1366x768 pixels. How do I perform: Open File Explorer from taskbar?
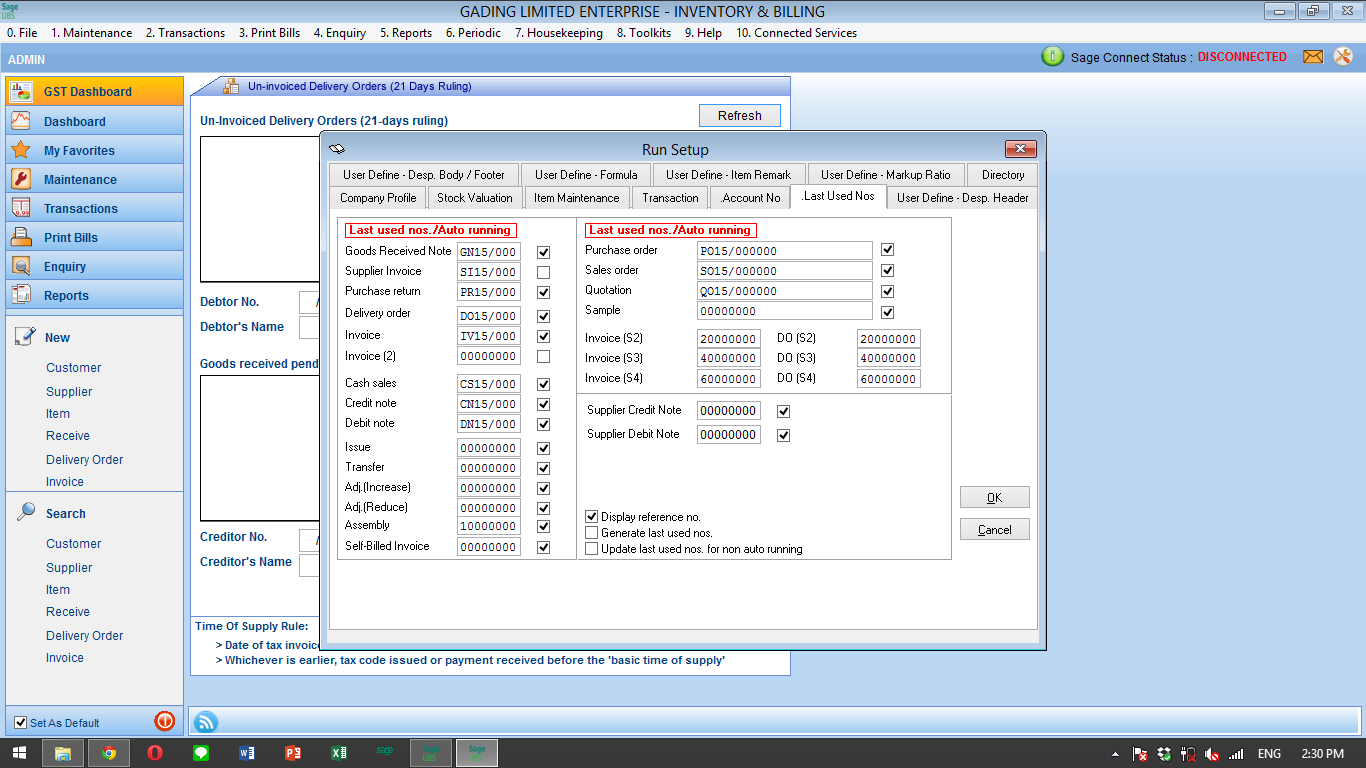62,753
